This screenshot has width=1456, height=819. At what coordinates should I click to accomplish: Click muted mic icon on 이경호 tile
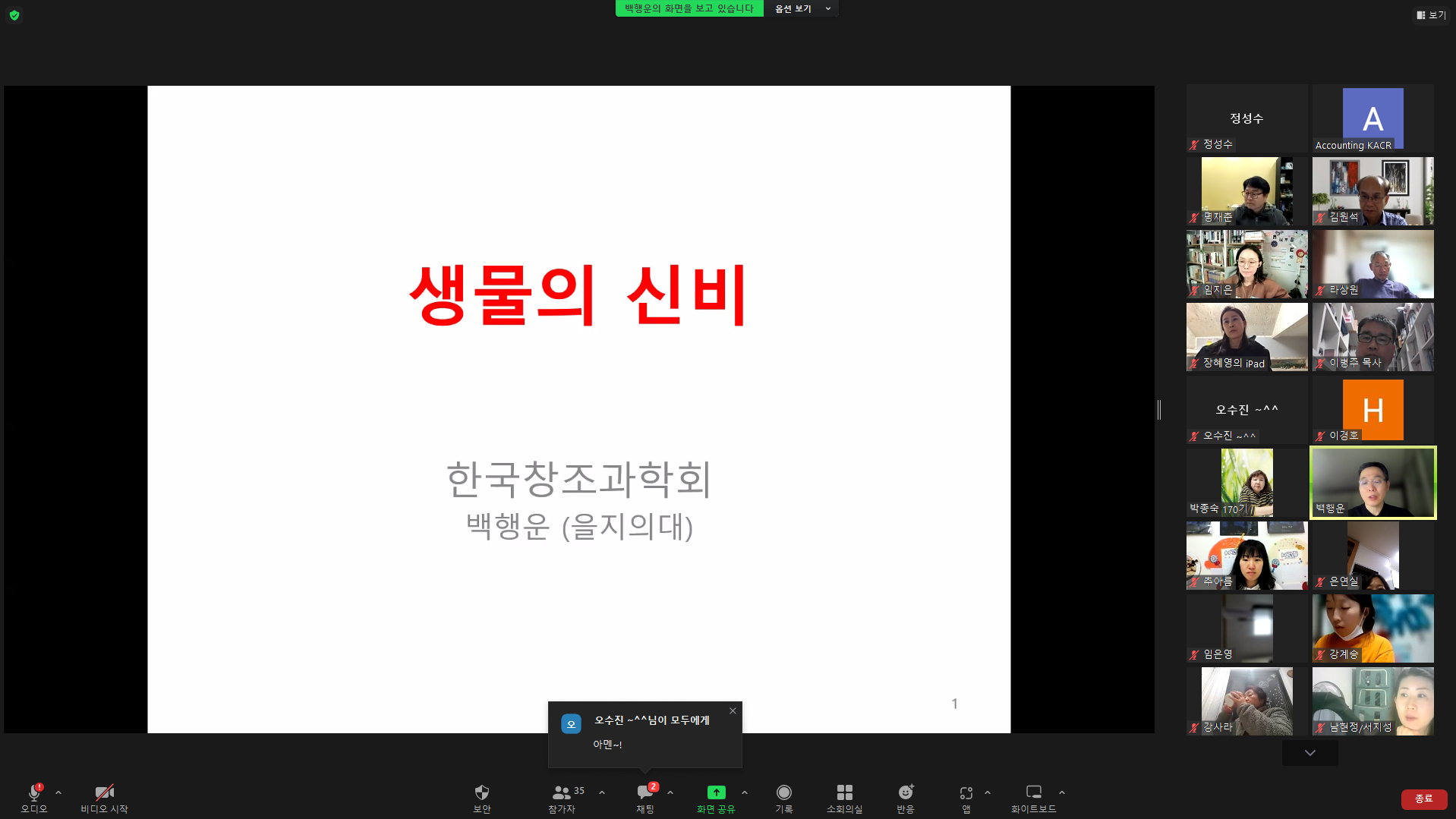click(1321, 436)
